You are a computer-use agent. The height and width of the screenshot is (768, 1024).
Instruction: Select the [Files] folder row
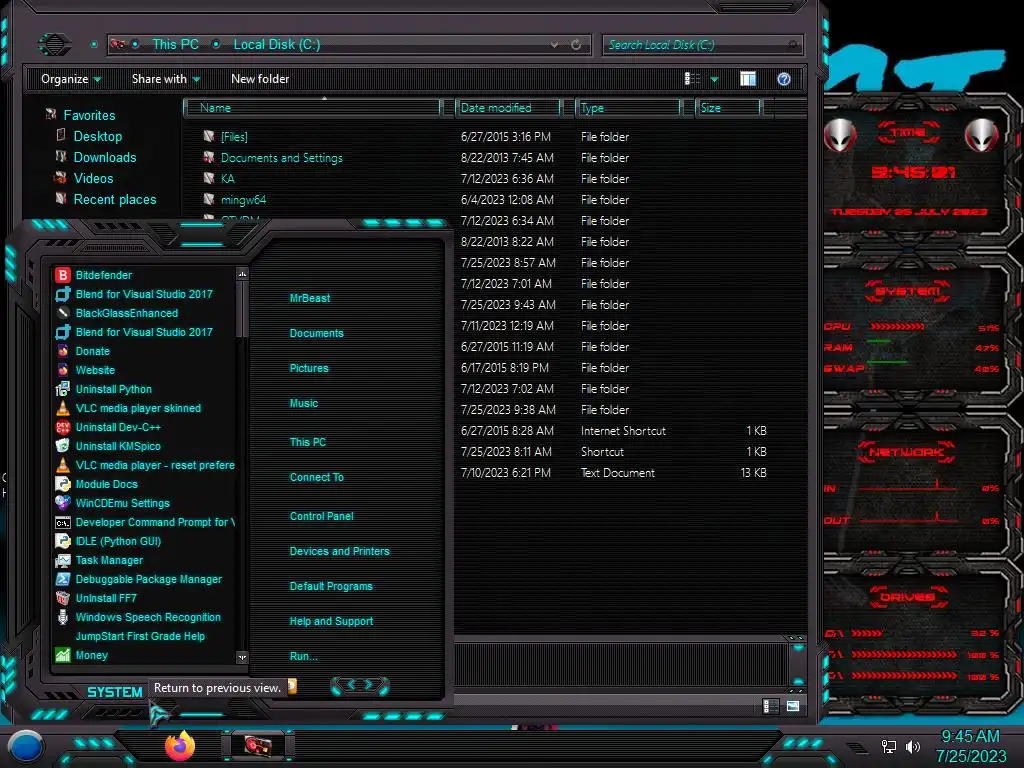483,136
